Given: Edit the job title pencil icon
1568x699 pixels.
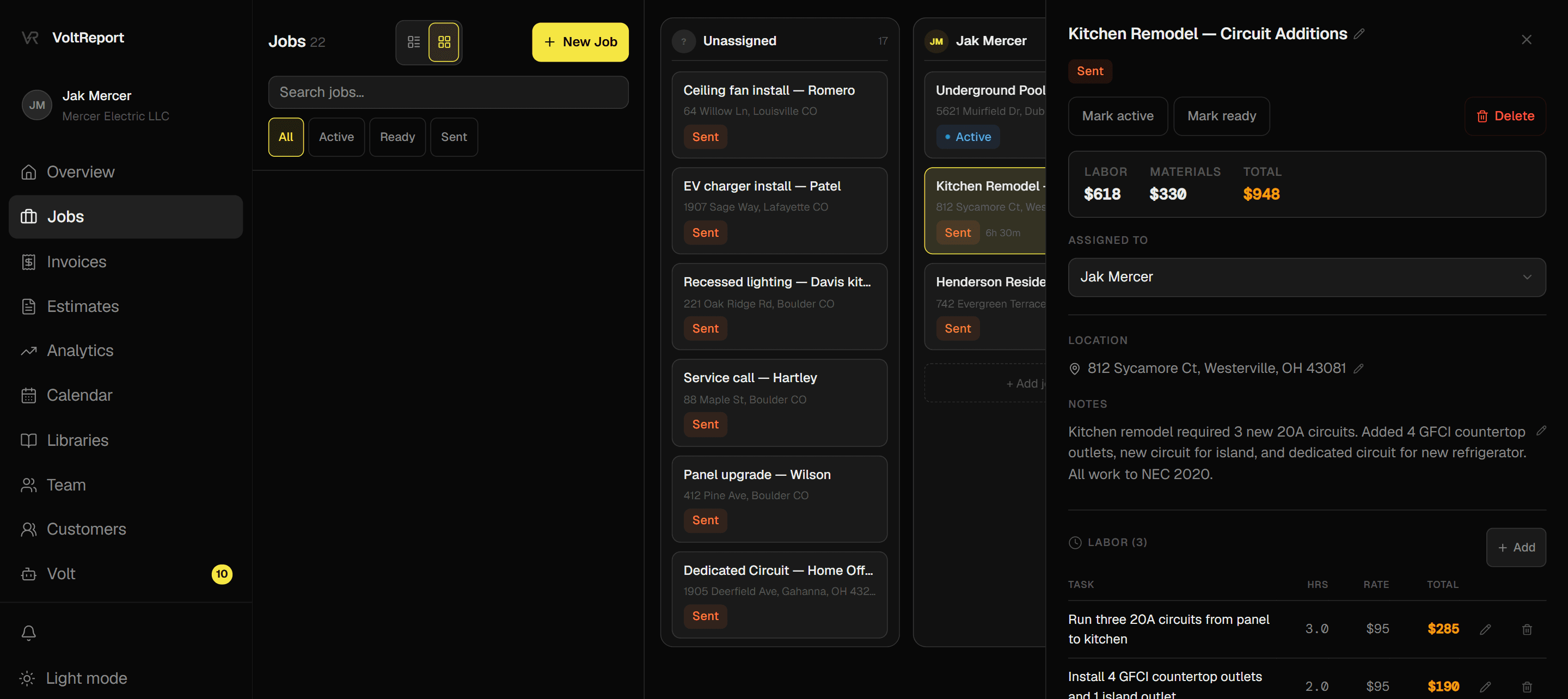Looking at the screenshot, I should 1359,34.
